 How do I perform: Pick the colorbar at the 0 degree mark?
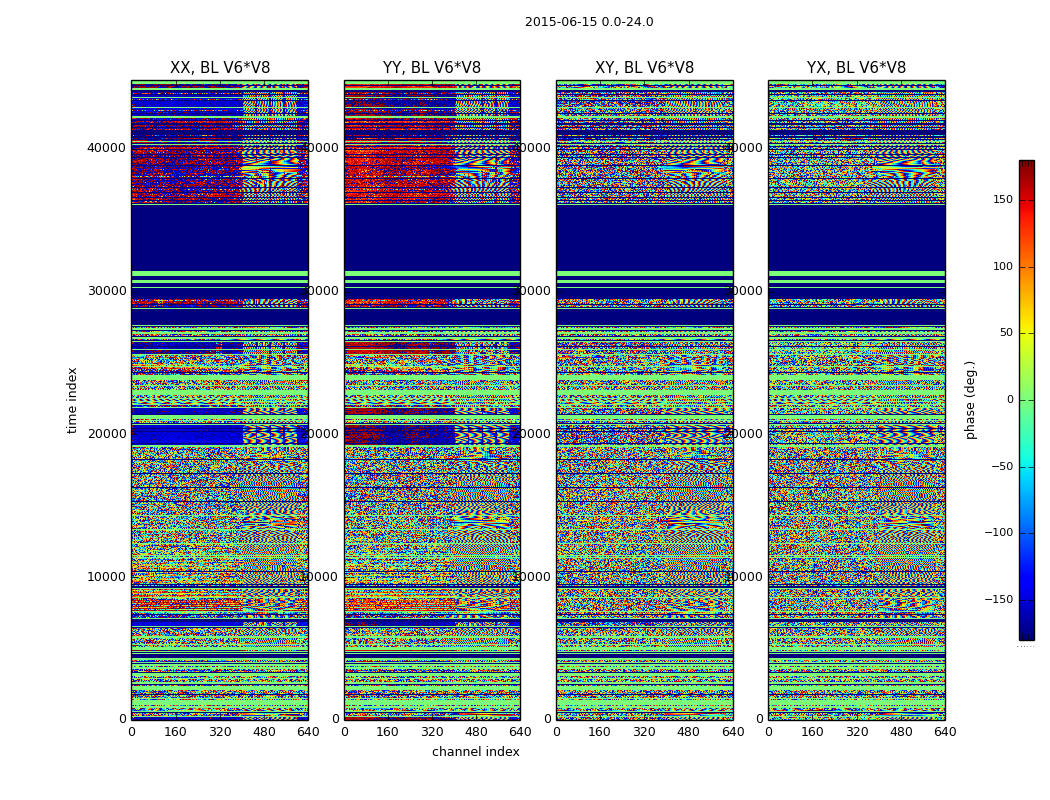(x=1026, y=400)
